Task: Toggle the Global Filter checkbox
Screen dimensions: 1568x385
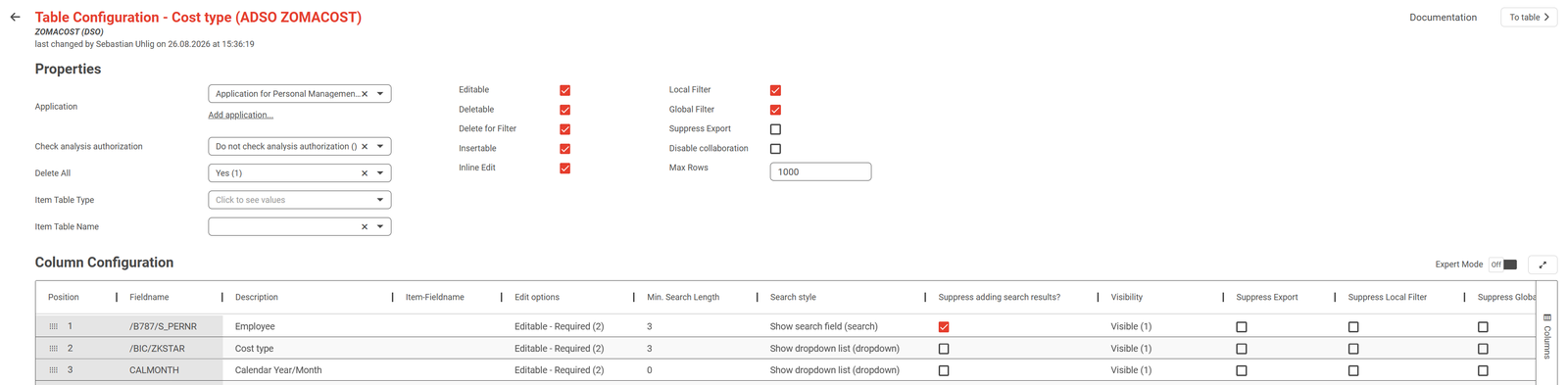Action: click(775, 110)
